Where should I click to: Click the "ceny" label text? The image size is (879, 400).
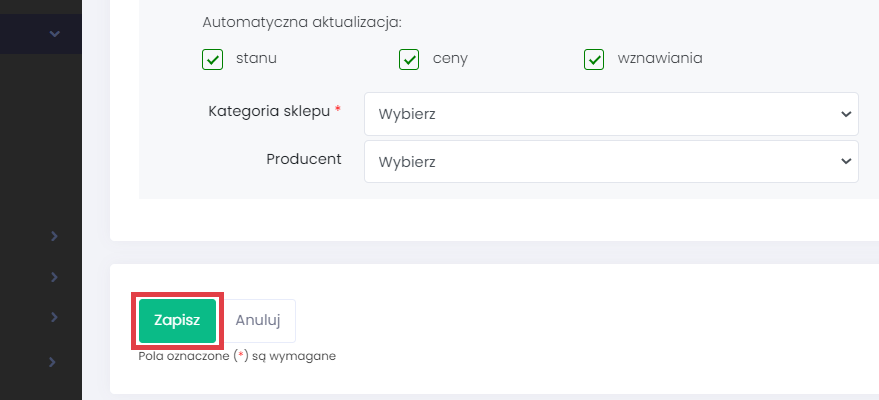[450, 58]
